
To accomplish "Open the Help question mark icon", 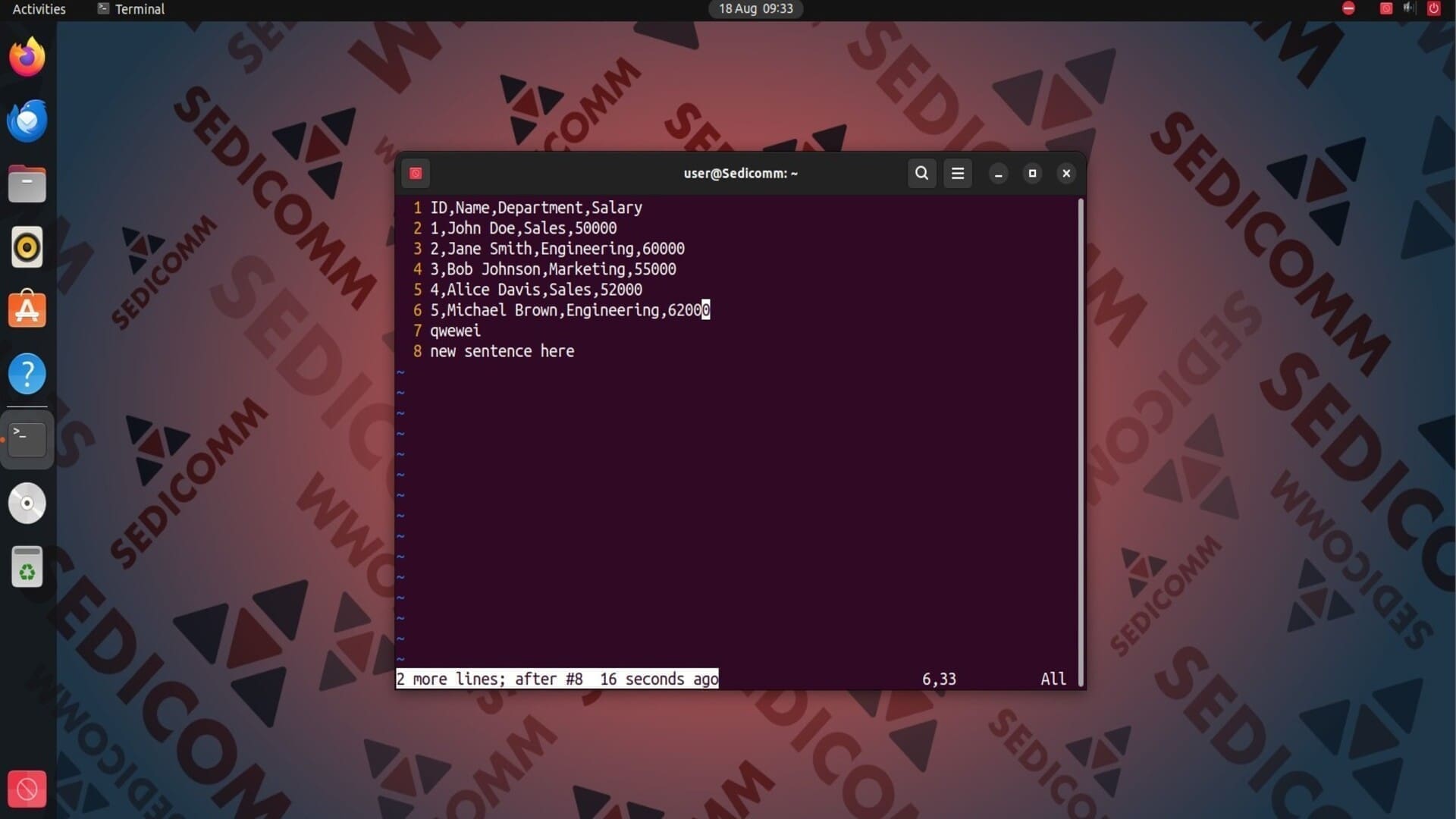I will click(27, 374).
